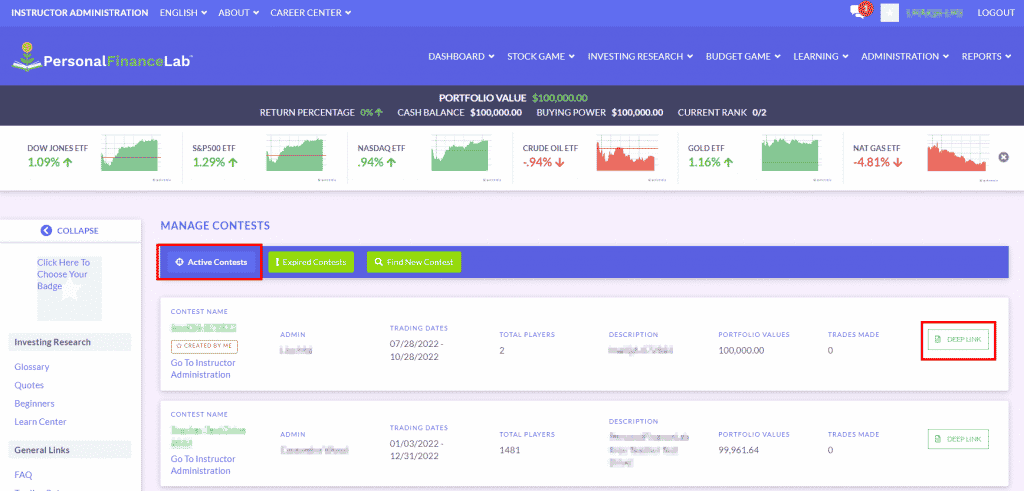
Task: Open the Learning menu
Action: tap(821, 56)
